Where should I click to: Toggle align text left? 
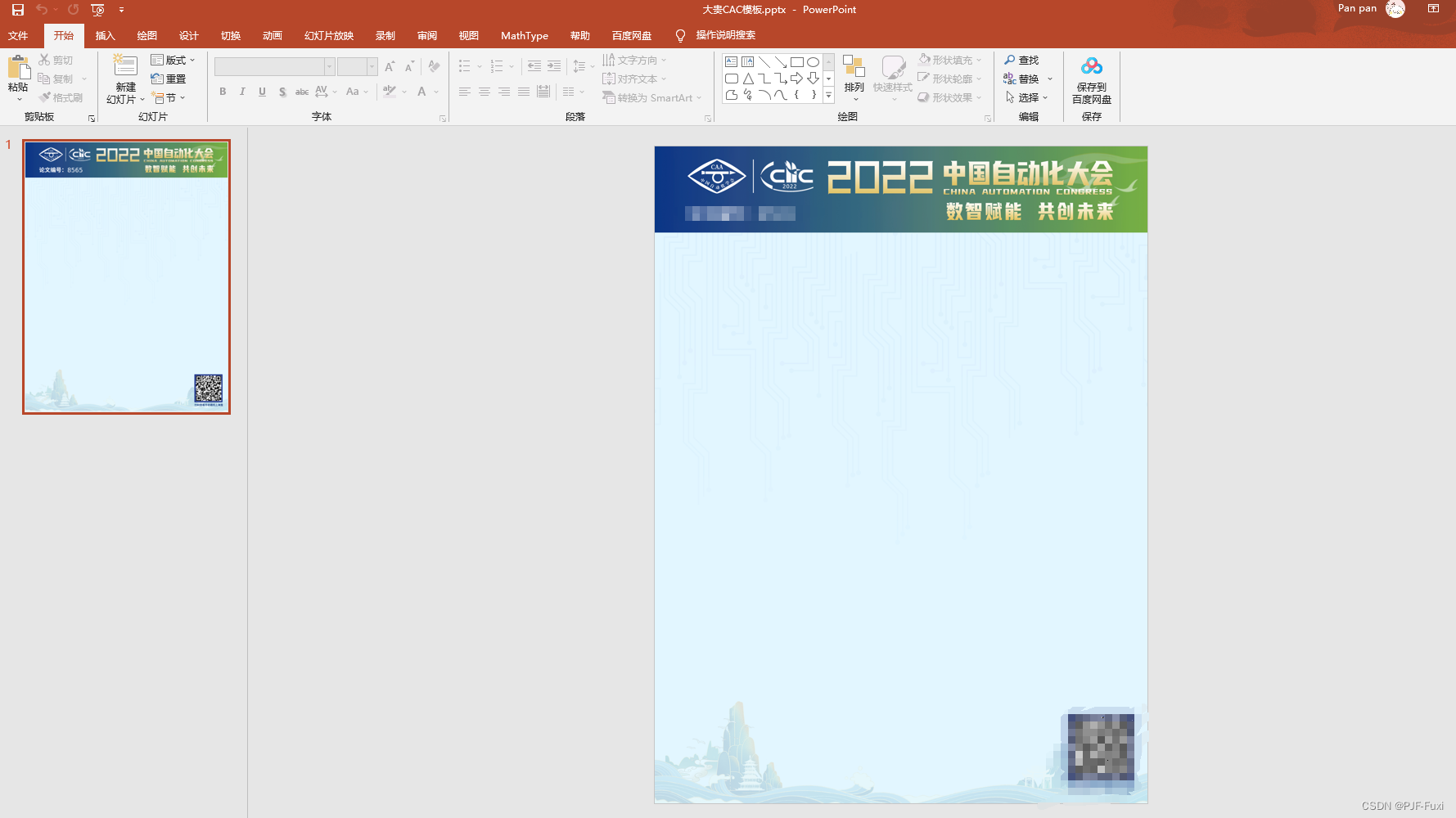[465, 92]
